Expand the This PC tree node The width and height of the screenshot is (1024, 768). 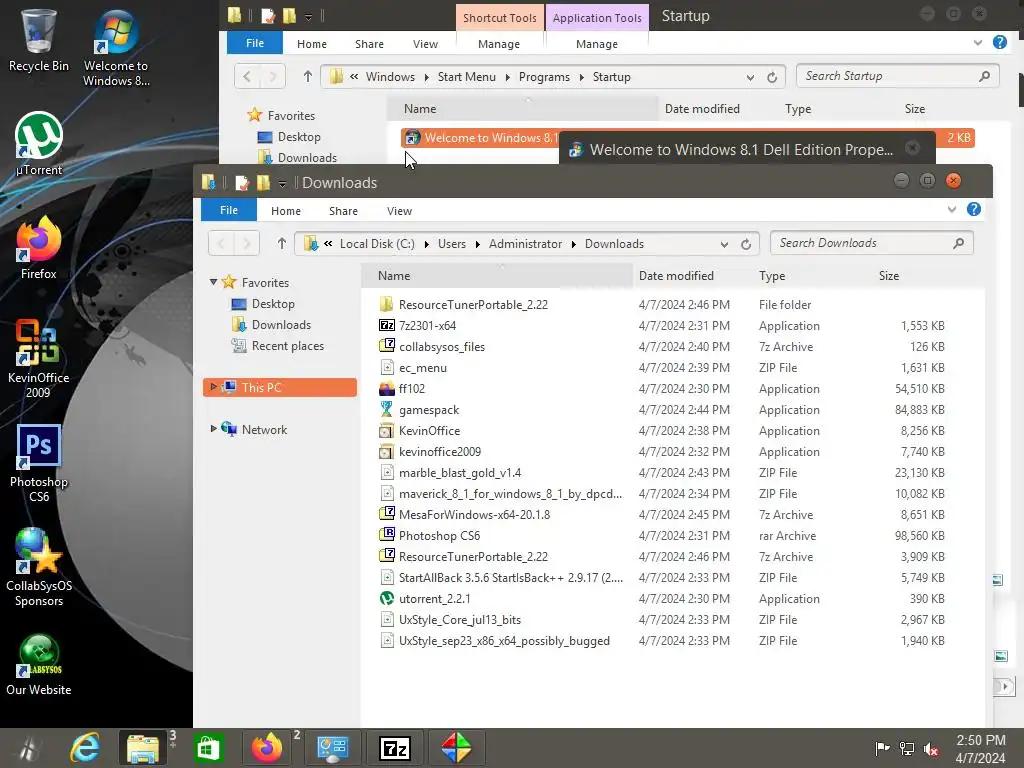point(214,387)
